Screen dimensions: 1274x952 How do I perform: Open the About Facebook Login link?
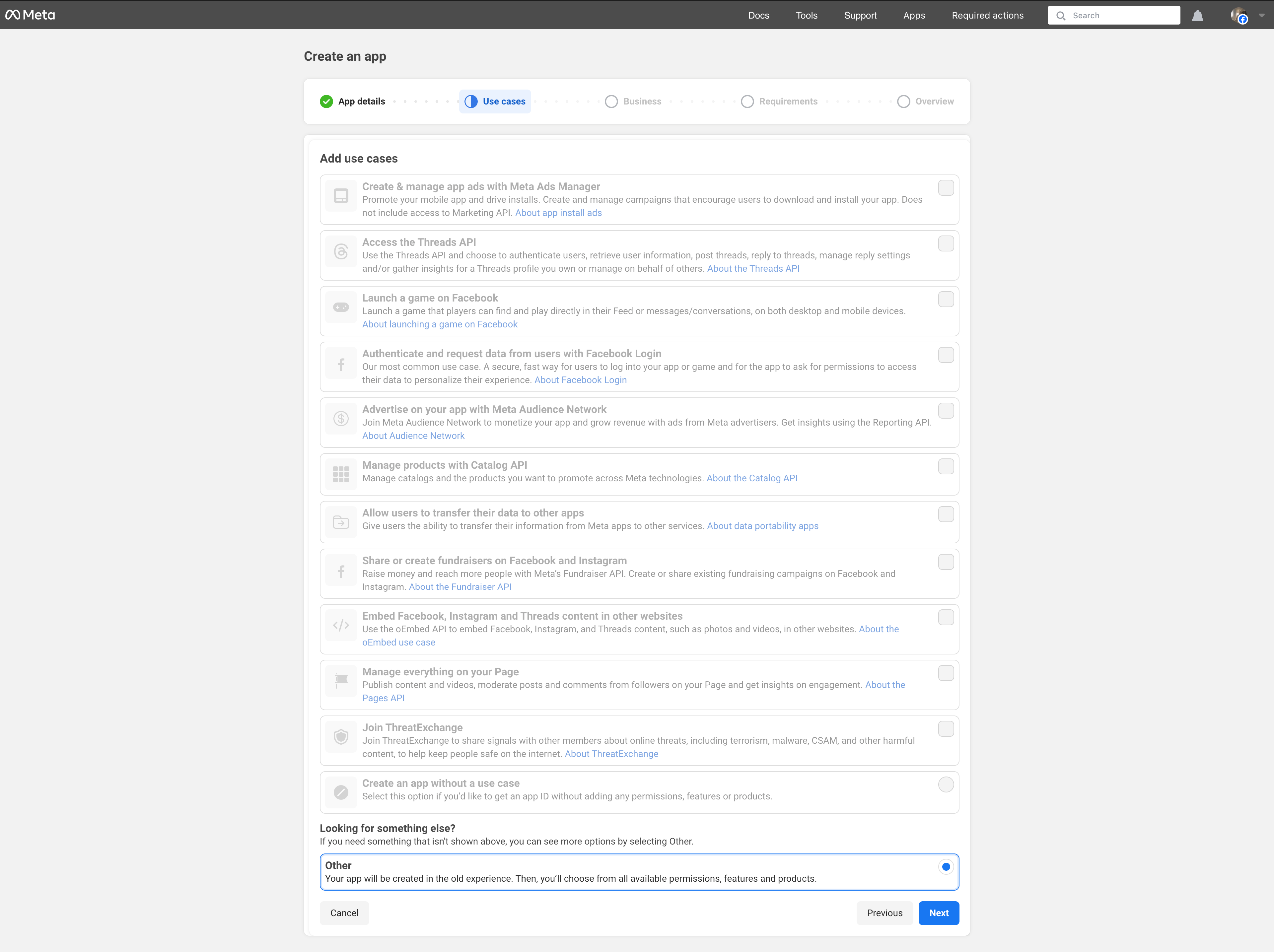tap(580, 380)
